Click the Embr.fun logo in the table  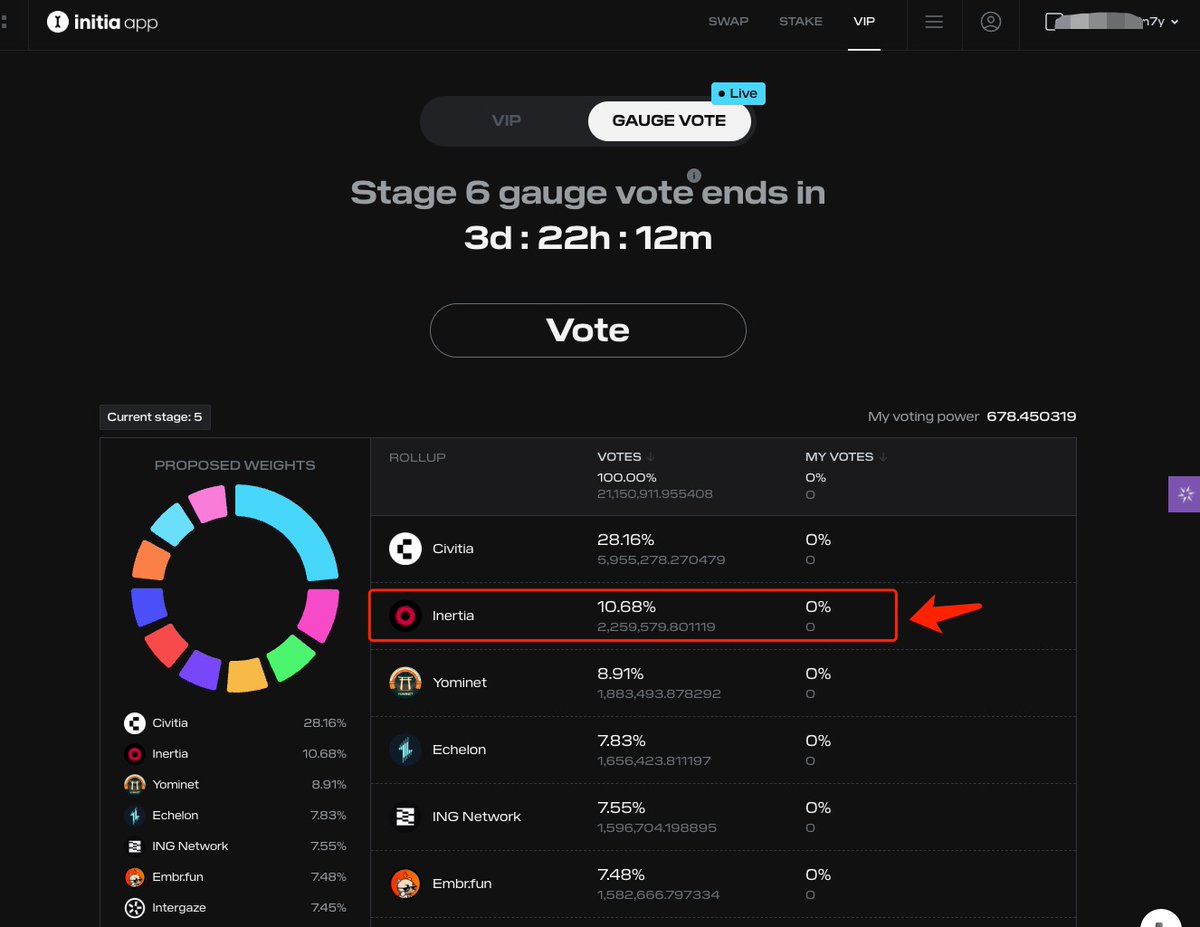tap(405, 883)
